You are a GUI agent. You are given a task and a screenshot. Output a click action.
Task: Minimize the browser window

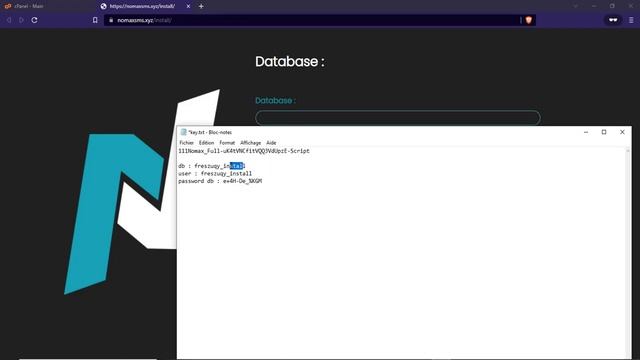point(594,6)
